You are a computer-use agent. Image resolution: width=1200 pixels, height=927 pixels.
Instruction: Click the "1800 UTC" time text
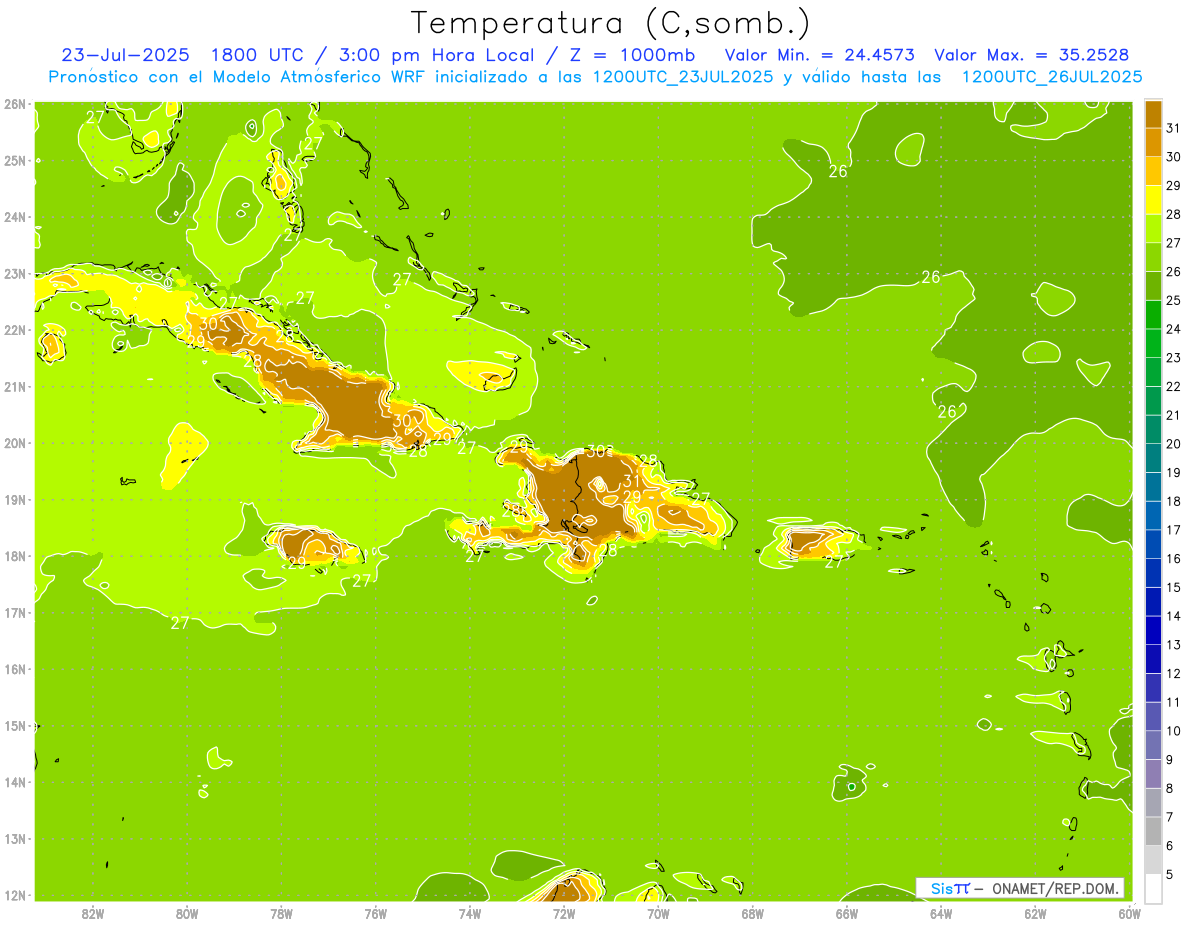coord(258,55)
